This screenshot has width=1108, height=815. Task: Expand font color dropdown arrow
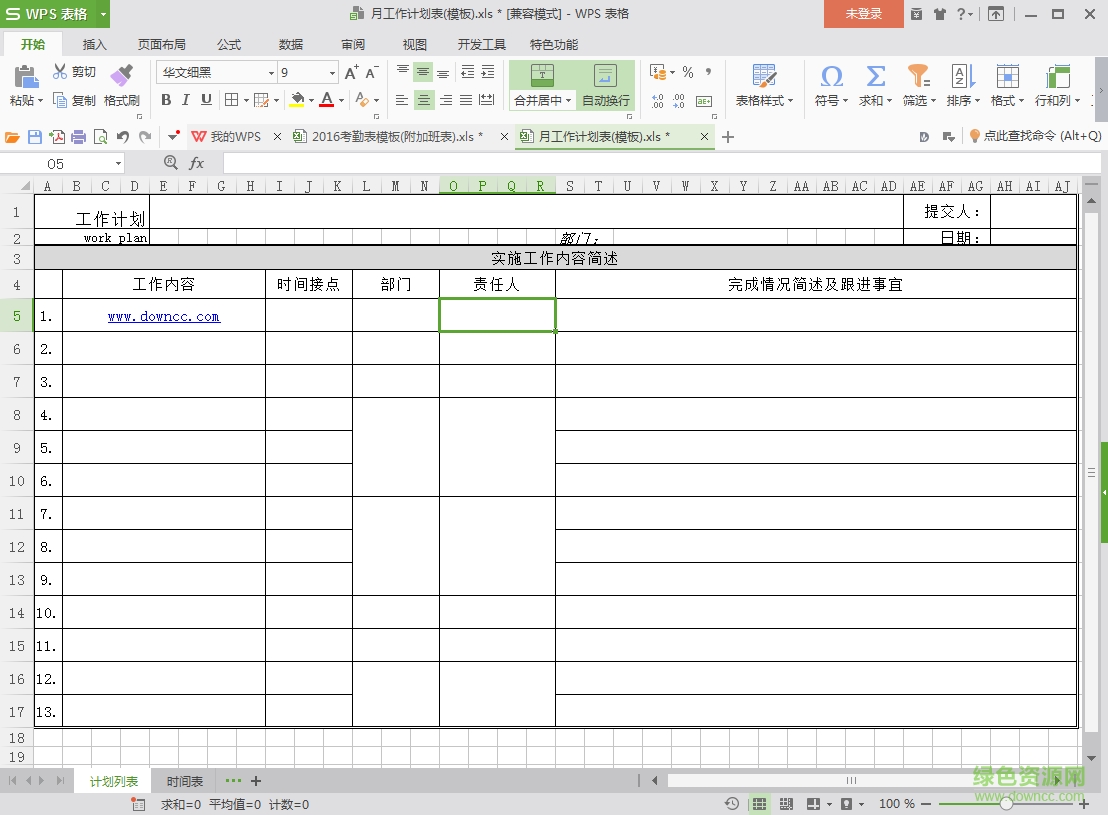(x=341, y=100)
